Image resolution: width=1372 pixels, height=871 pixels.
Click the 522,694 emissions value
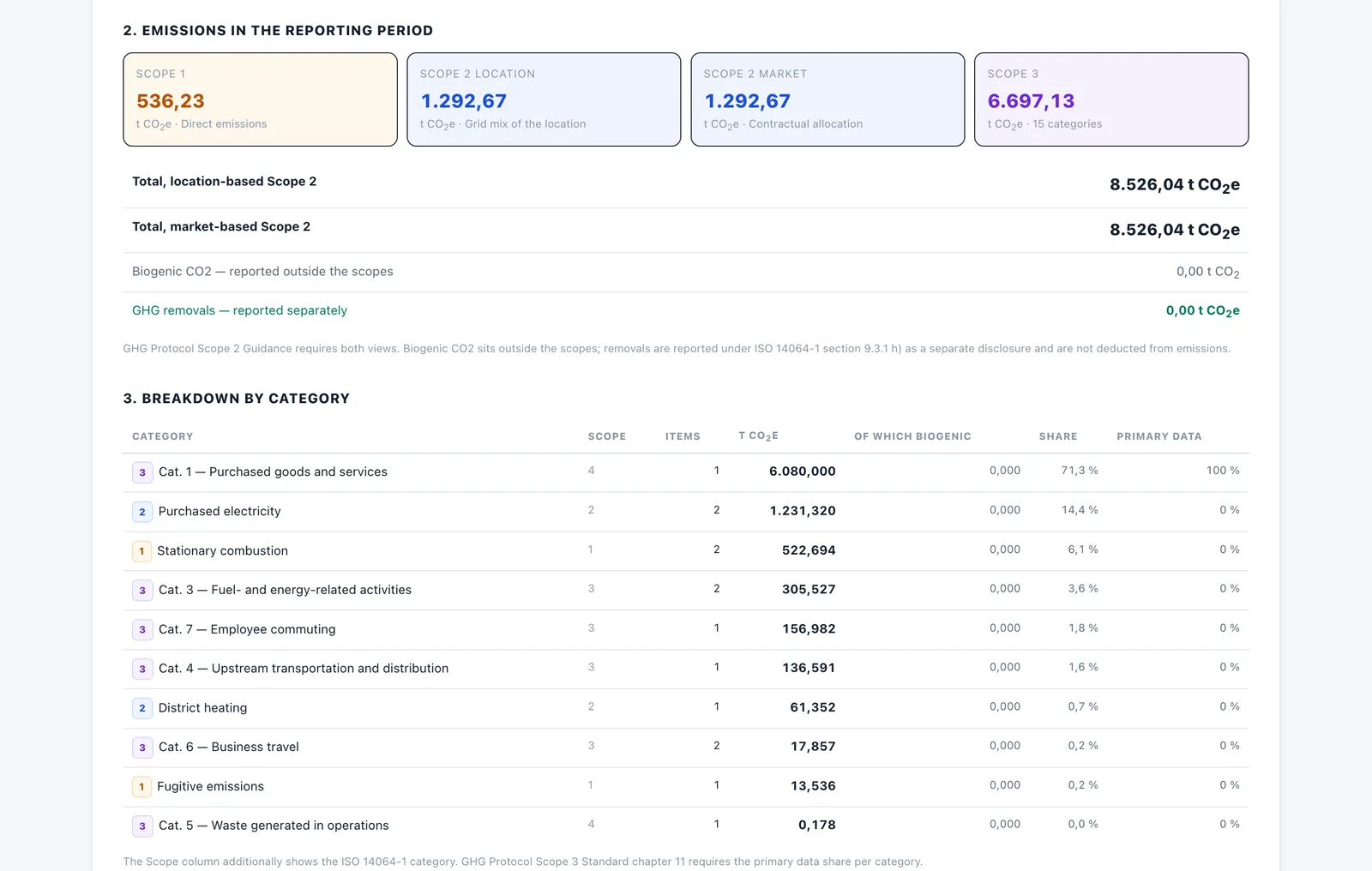pos(809,550)
